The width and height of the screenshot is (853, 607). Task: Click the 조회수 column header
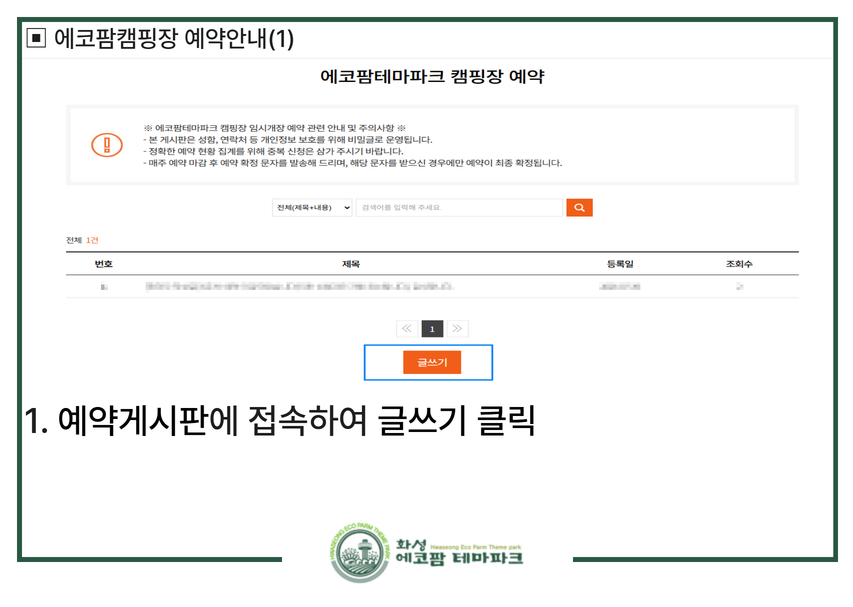tap(739, 264)
